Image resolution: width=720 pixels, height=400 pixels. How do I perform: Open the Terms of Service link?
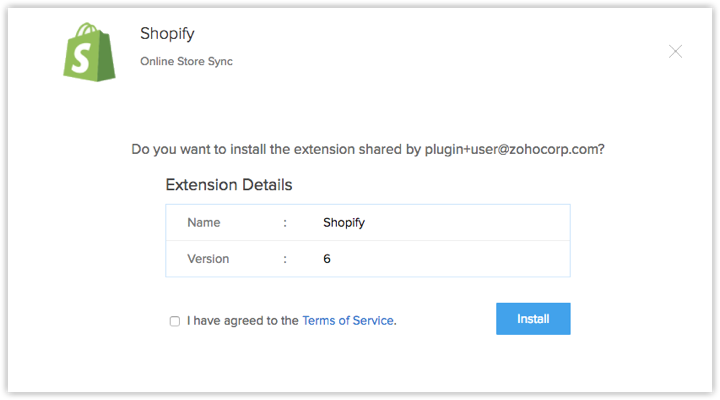point(348,321)
